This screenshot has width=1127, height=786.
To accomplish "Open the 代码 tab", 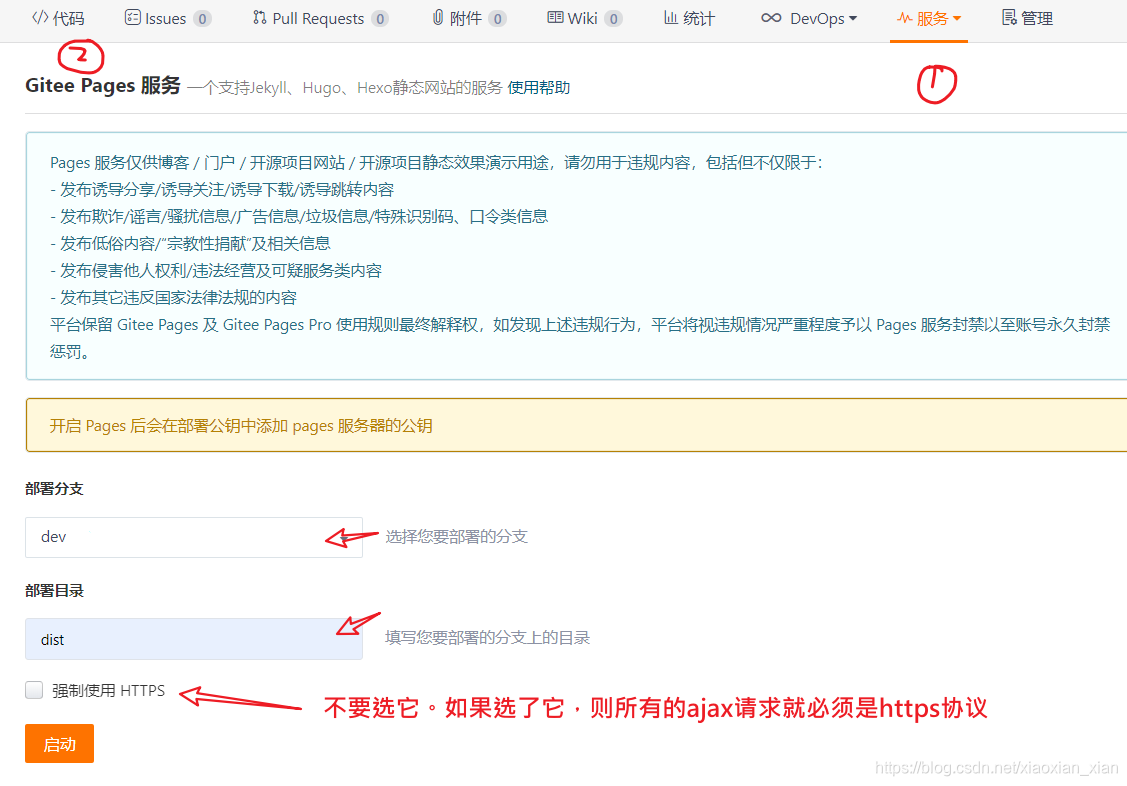I will 58,19.
